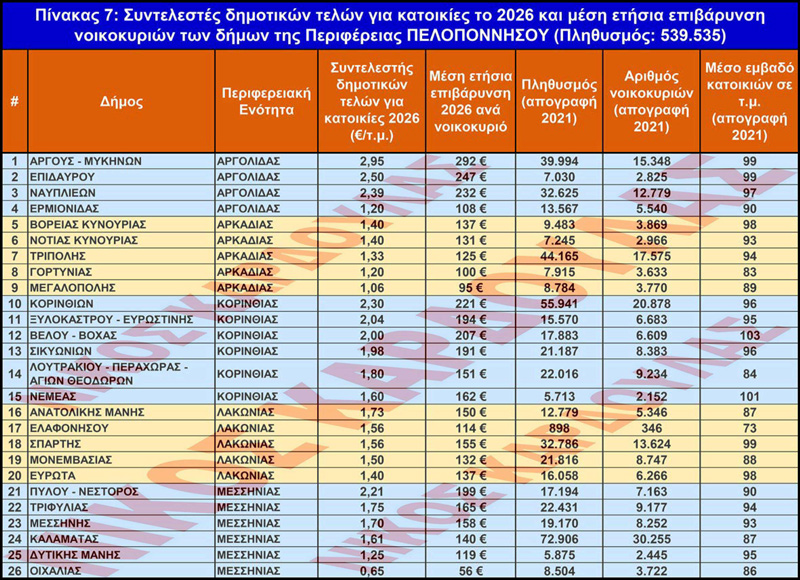Image resolution: width=800 pixels, height=580 pixels.
Task: Click the 0,65 coefficient cell for ΟΙΧΑΛΙΑΣ
Action: click(x=374, y=569)
